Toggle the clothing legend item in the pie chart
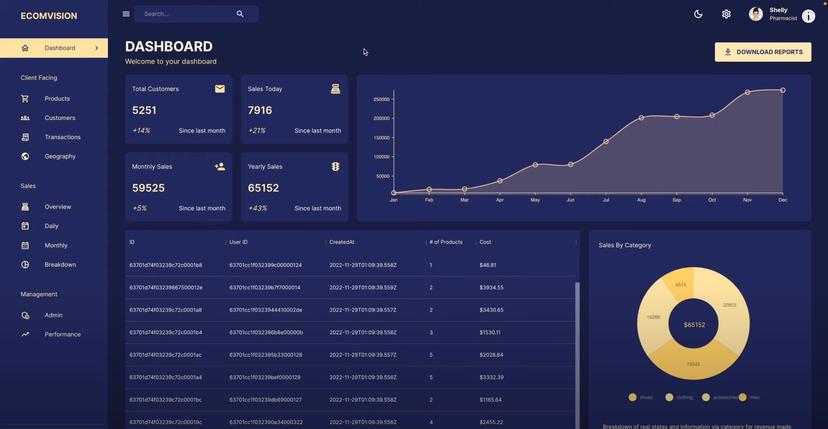 679,397
